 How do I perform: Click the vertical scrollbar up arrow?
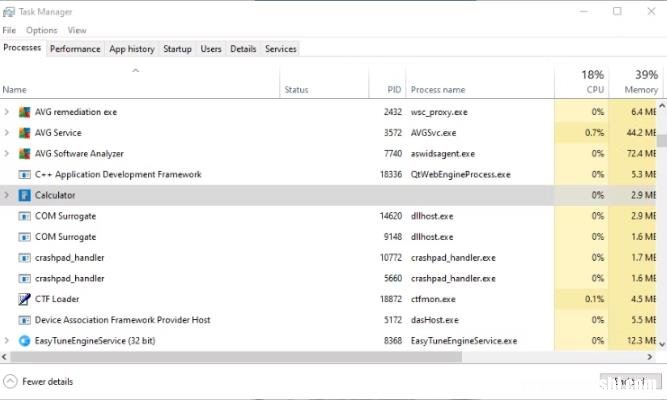tap(662, 105)
